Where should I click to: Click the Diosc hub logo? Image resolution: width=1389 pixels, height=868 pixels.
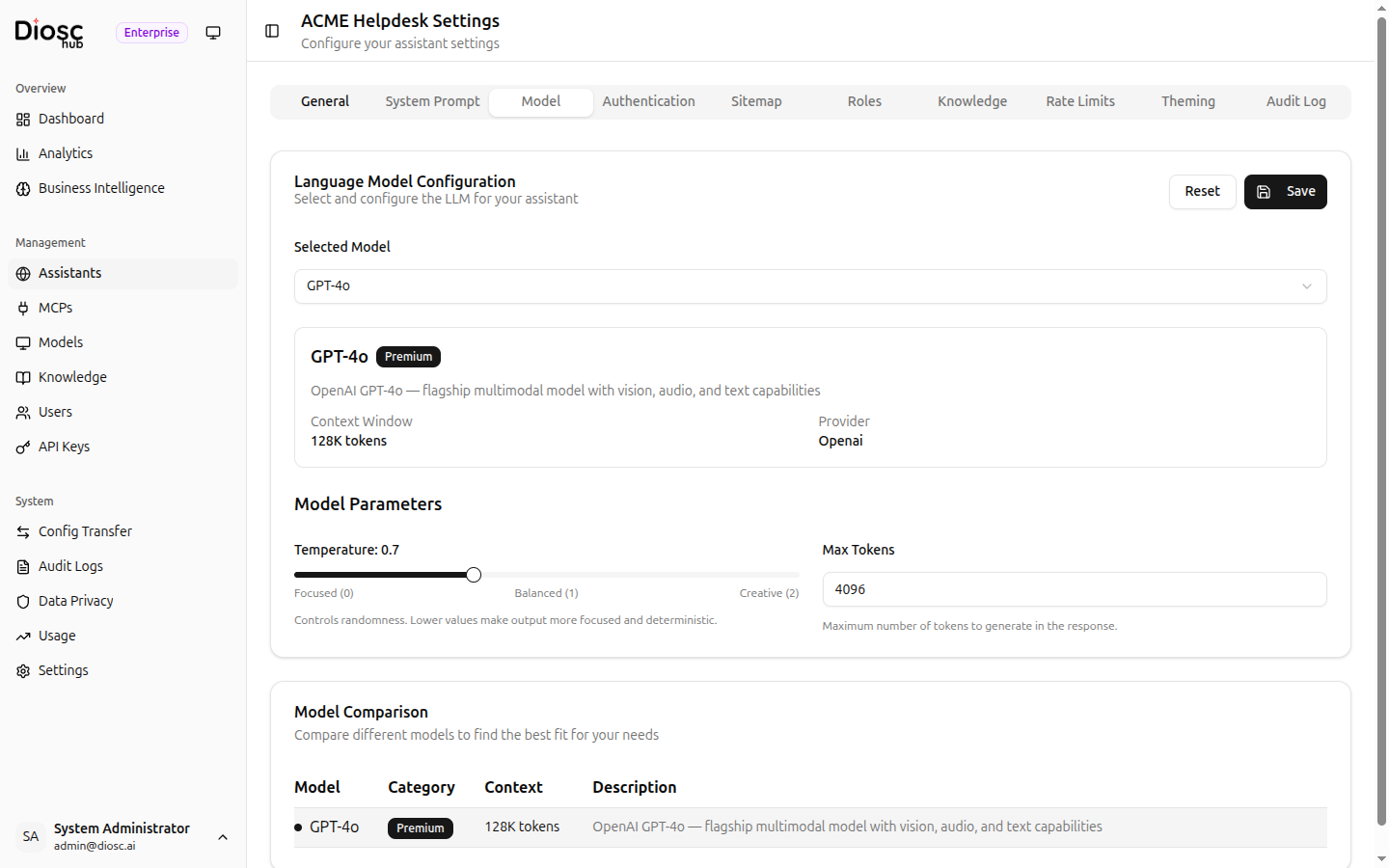click(49, 33)
